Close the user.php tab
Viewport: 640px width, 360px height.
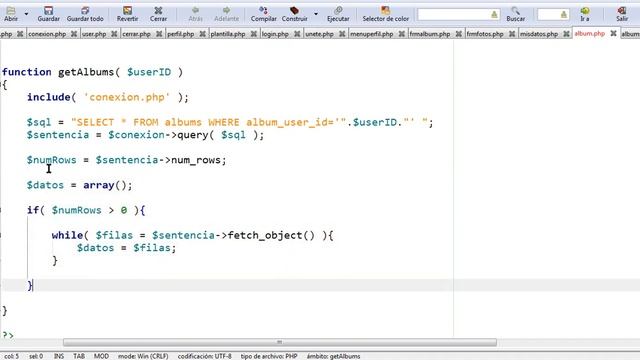click(114, 34)
